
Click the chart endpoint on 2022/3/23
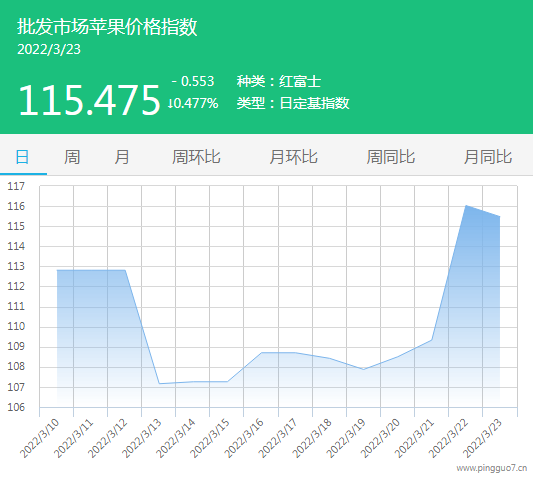point(499,216)
